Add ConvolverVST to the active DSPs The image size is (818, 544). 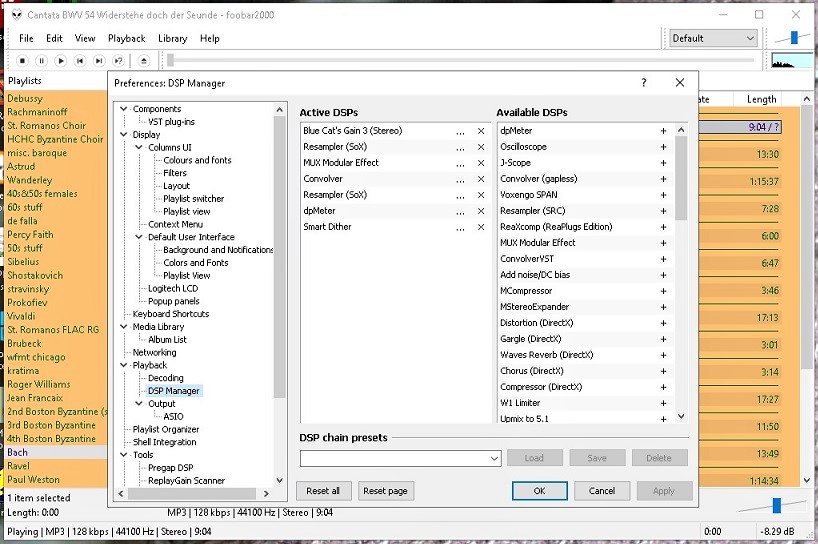(664, 259)
